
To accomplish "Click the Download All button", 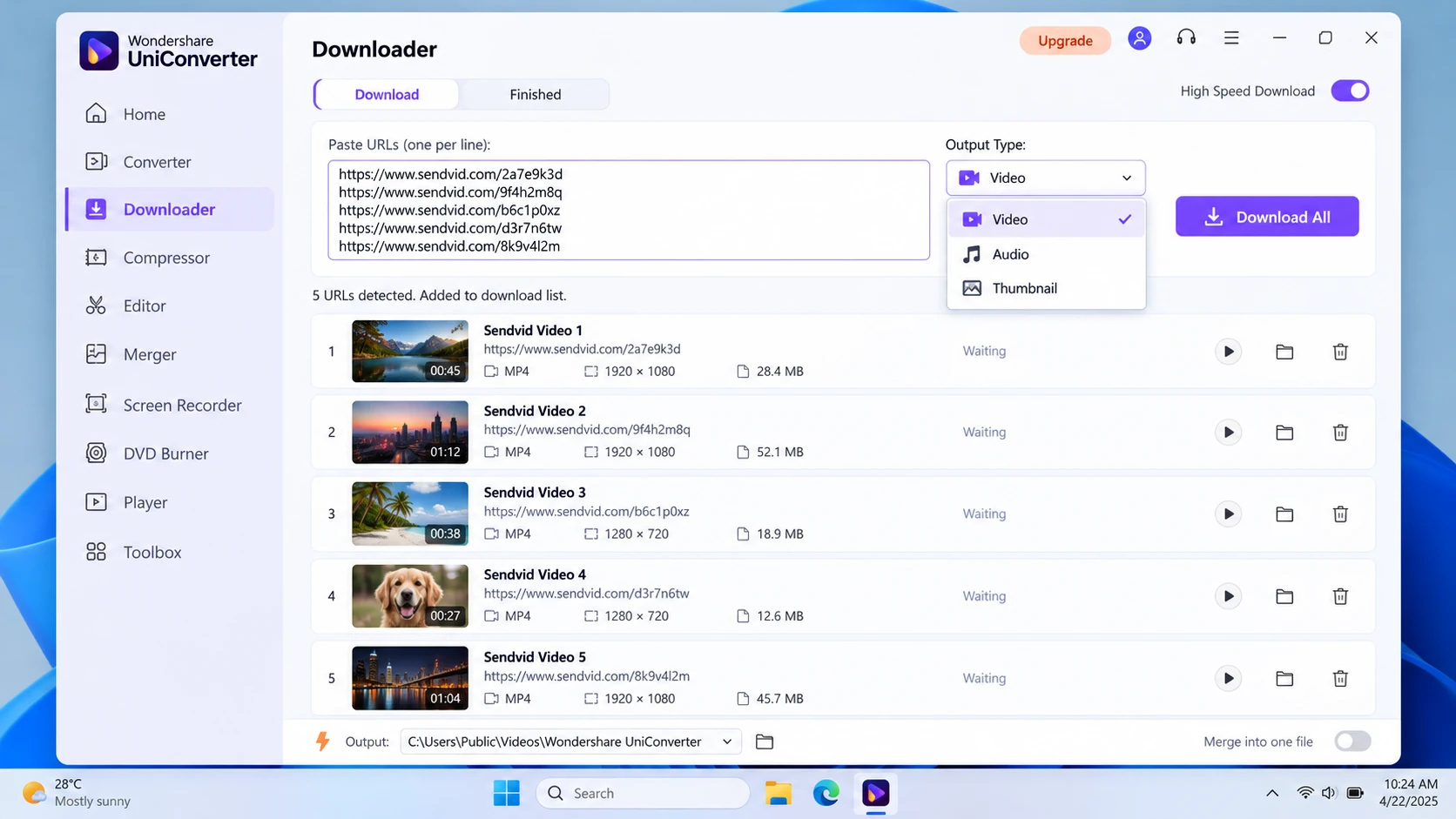I will point(1267,217).
